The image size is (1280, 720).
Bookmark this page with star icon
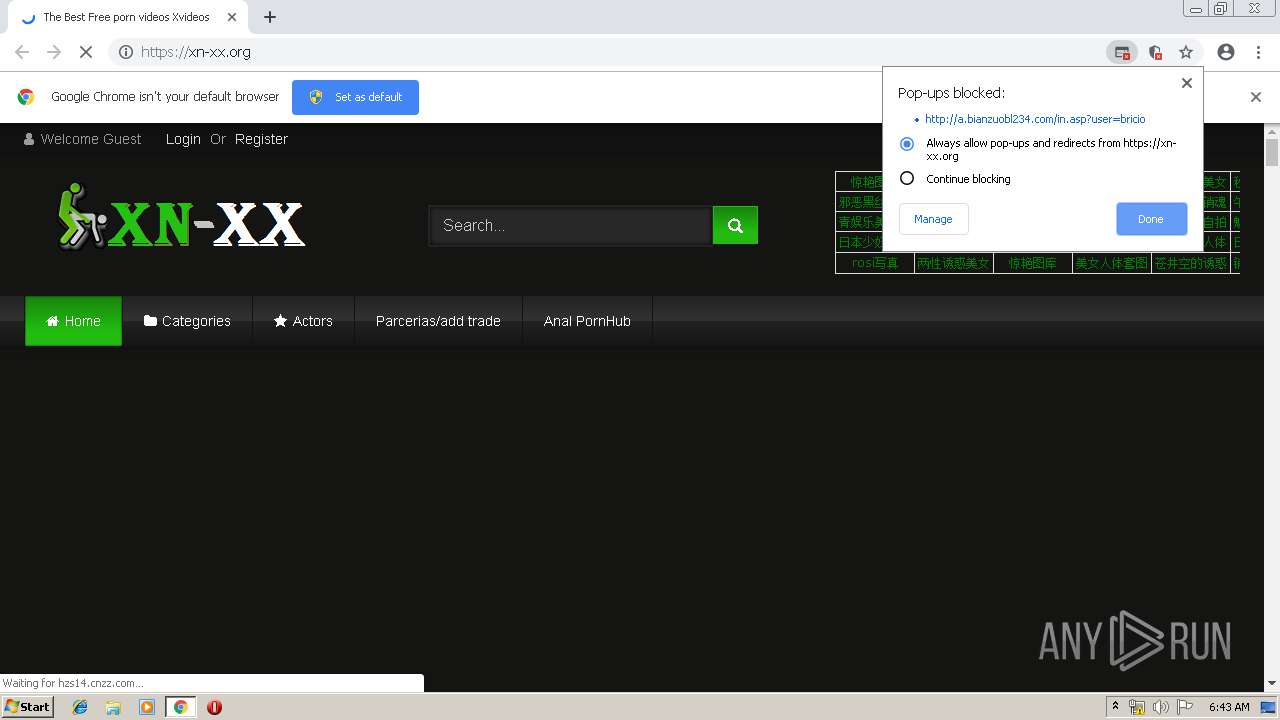(1186, 52)
